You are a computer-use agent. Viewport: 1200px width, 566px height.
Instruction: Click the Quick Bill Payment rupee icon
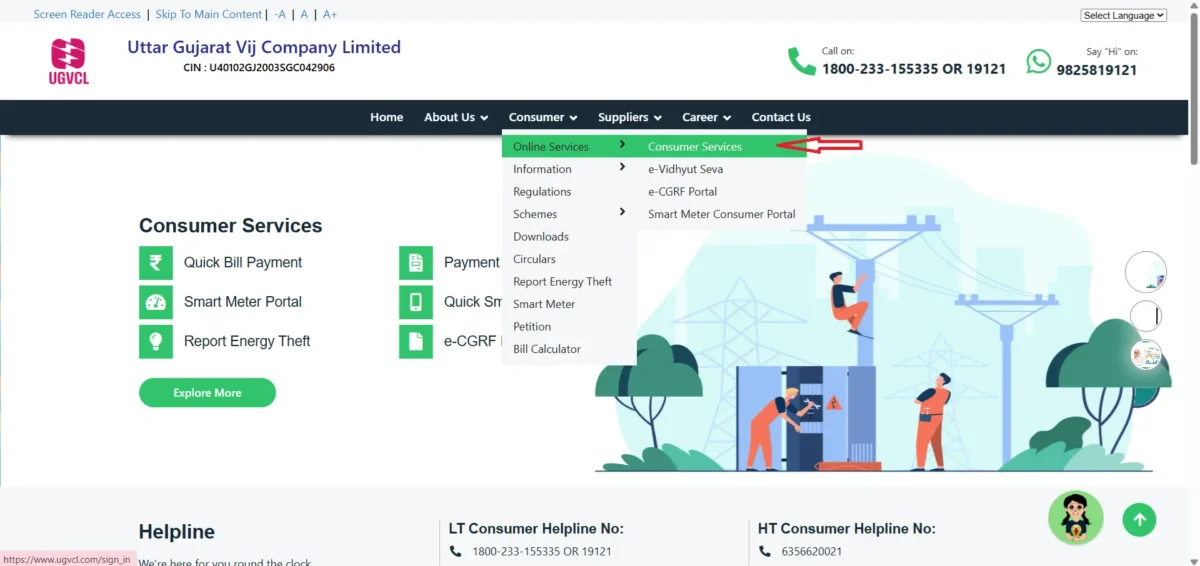tap(156, 263)
